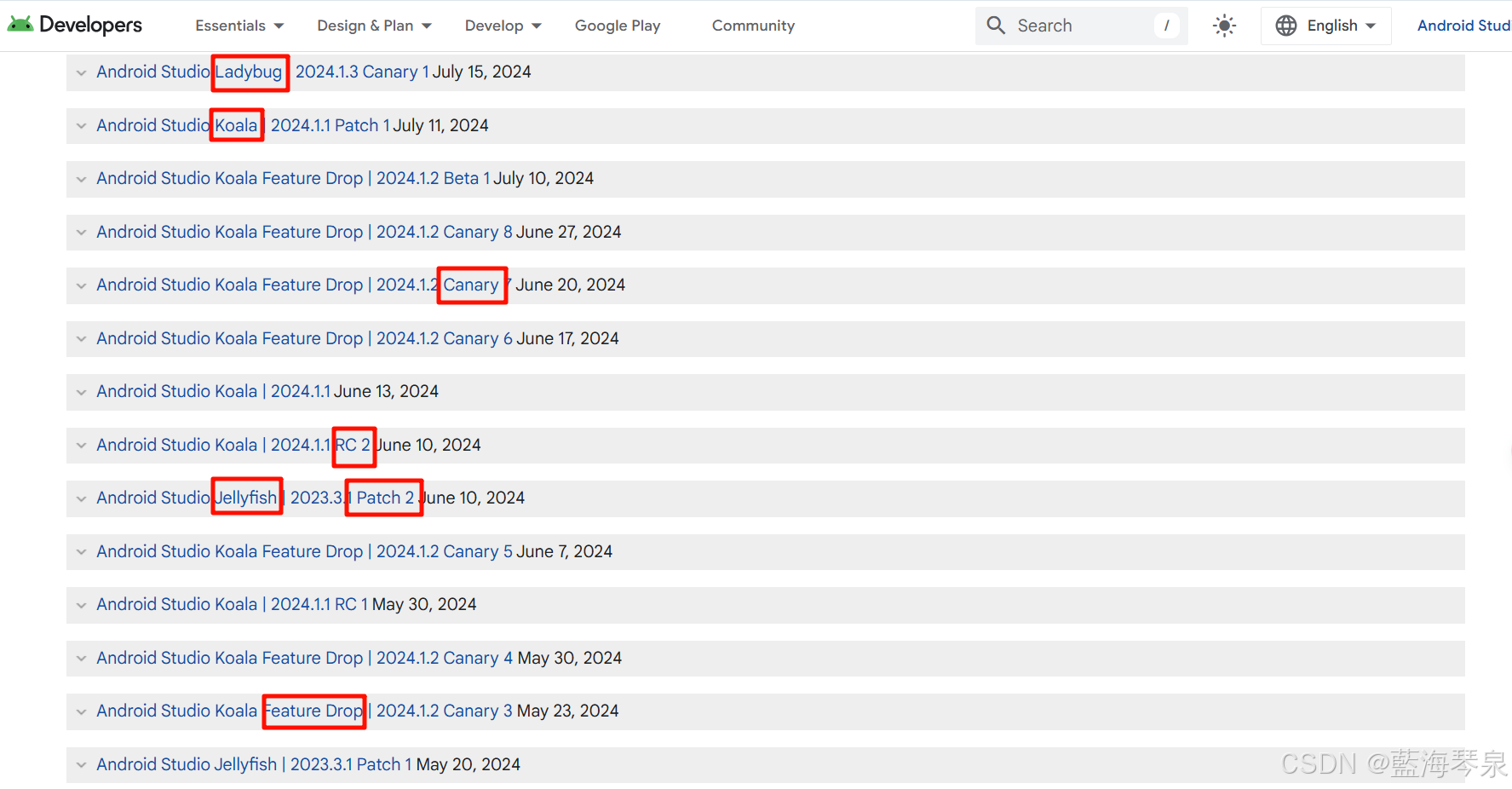
Task: Open Android Studio Koala 2024.1.1 Patch 1 link
Action: pos(243,125)
